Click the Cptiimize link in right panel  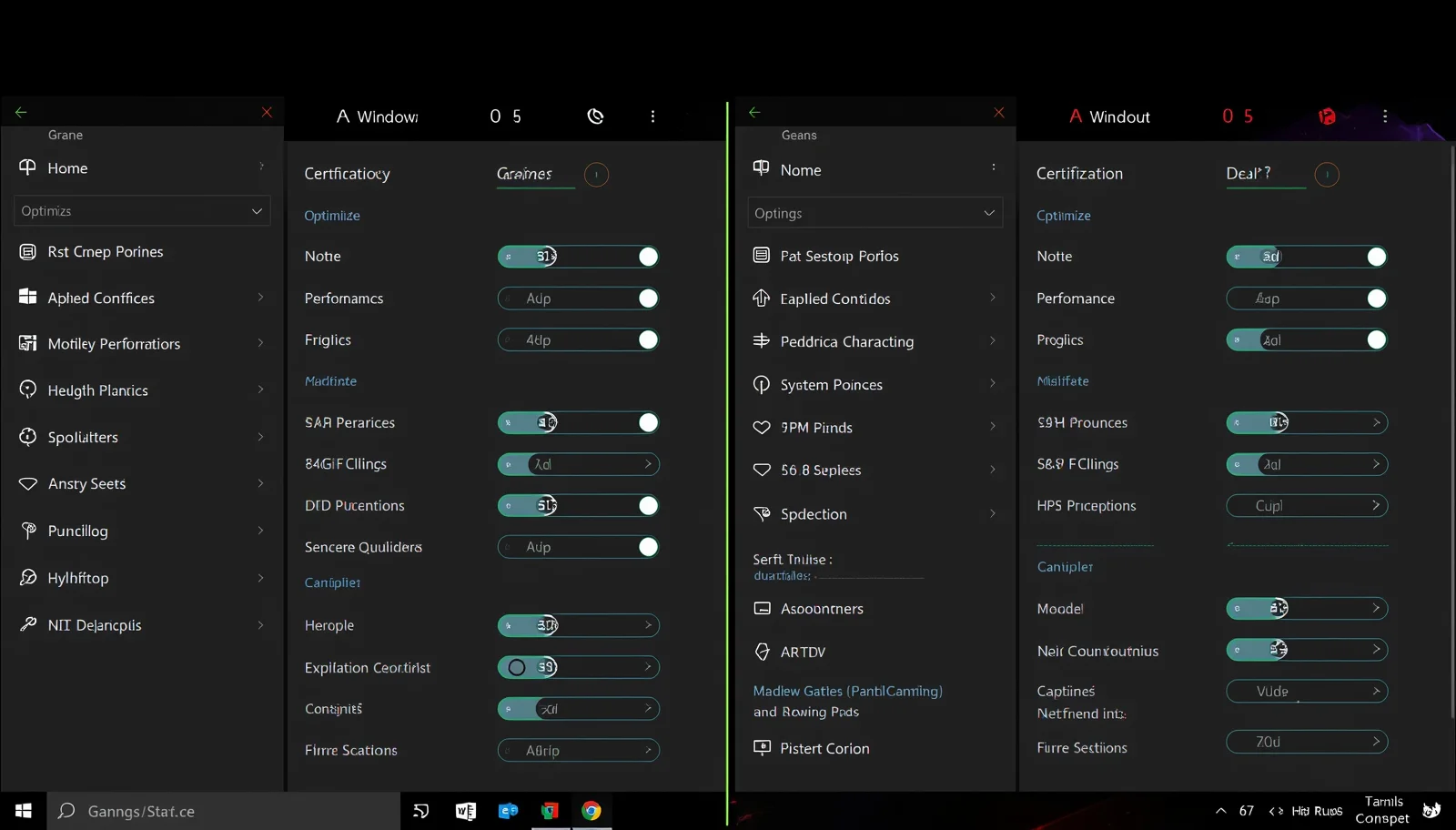pos(1063,216)
